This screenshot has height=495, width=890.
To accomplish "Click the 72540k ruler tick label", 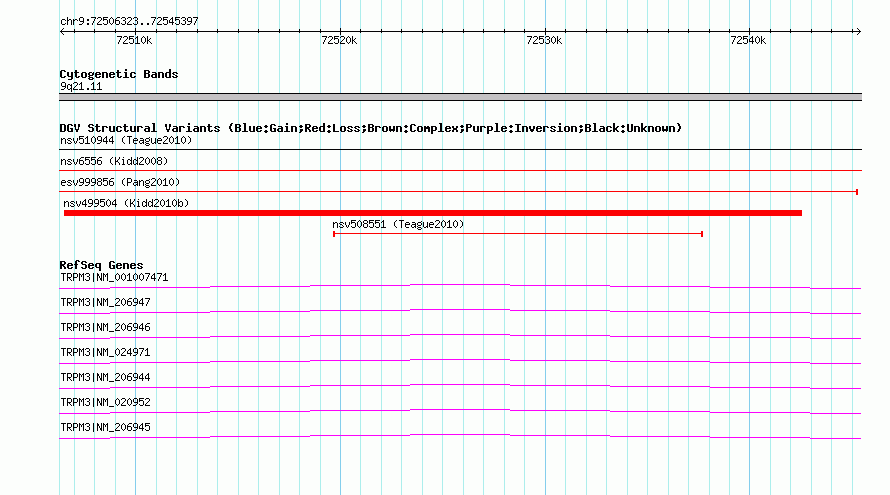I will [x=748, y=40].
